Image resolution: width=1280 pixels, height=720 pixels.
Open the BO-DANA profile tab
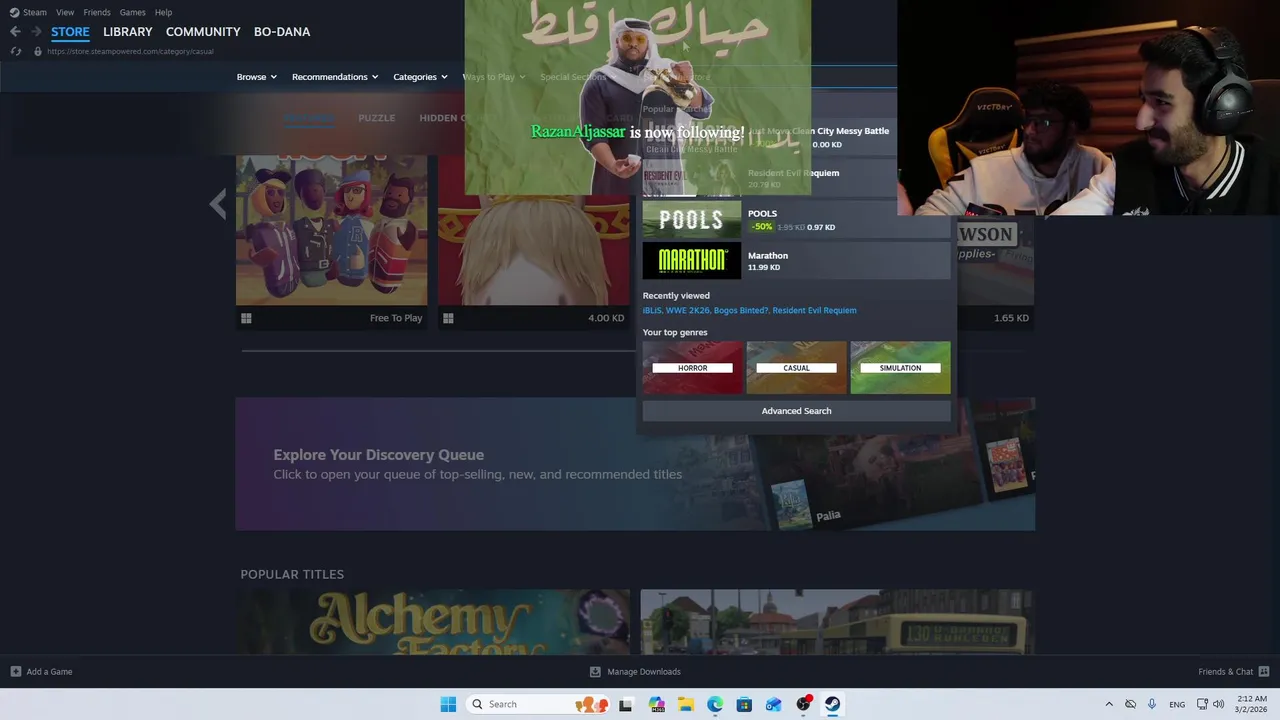click(282, 32)
